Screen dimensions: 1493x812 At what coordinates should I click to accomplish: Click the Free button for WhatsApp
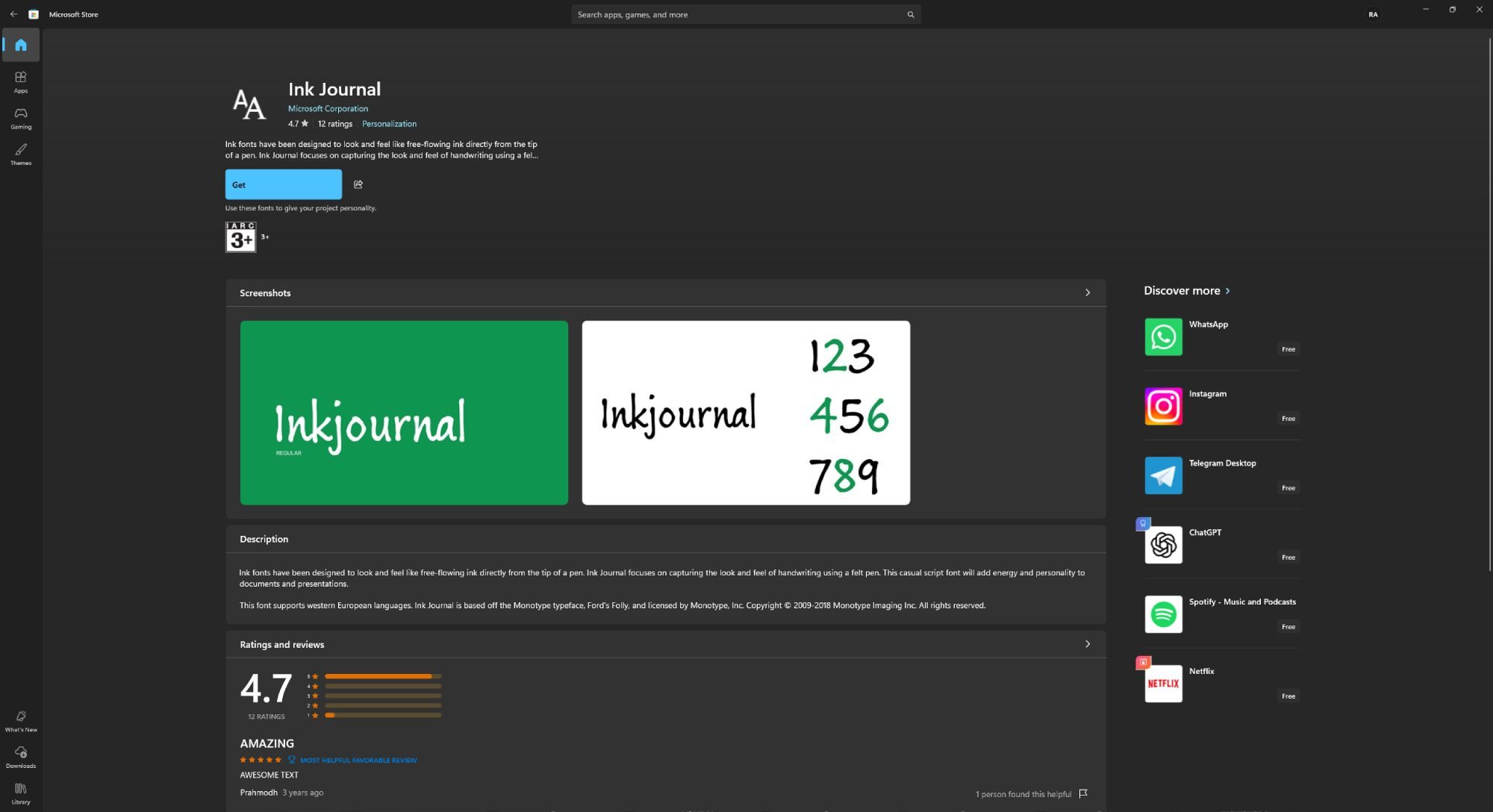[1288, 349]
